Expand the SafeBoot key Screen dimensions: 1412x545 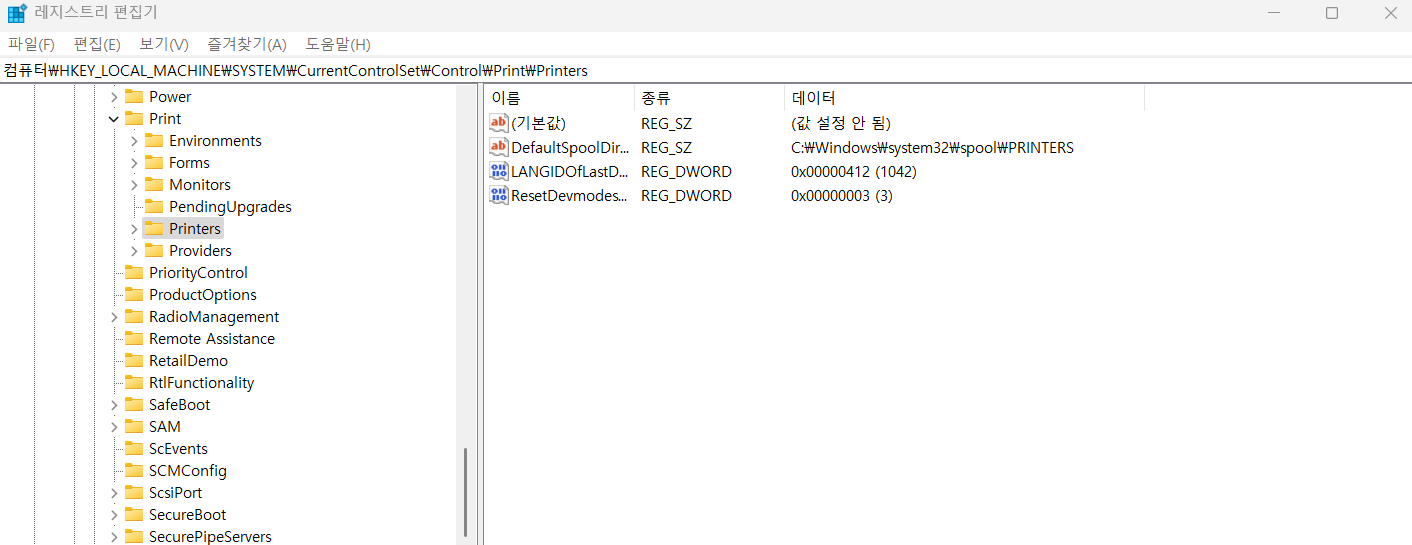pyautogui.click(x=114, y=405)
